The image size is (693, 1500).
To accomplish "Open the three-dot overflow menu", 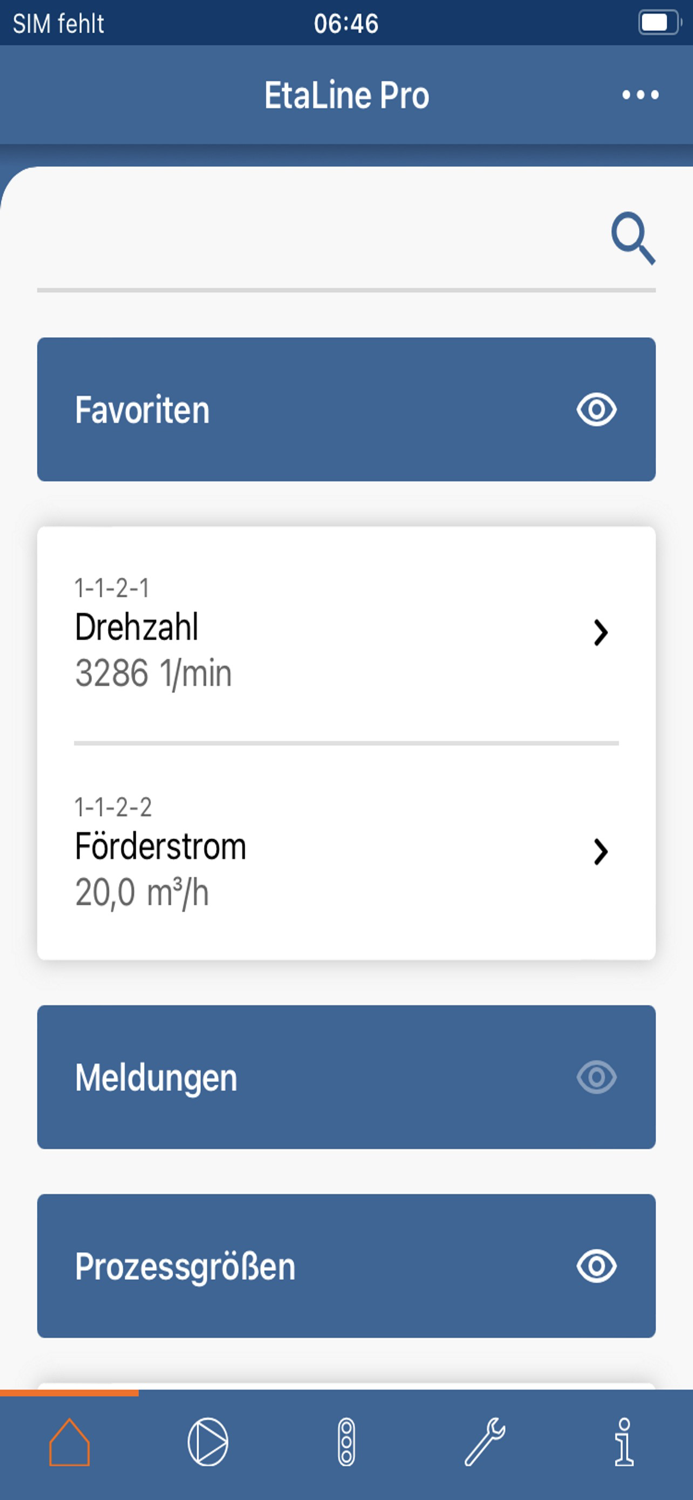I will (639, 95).
